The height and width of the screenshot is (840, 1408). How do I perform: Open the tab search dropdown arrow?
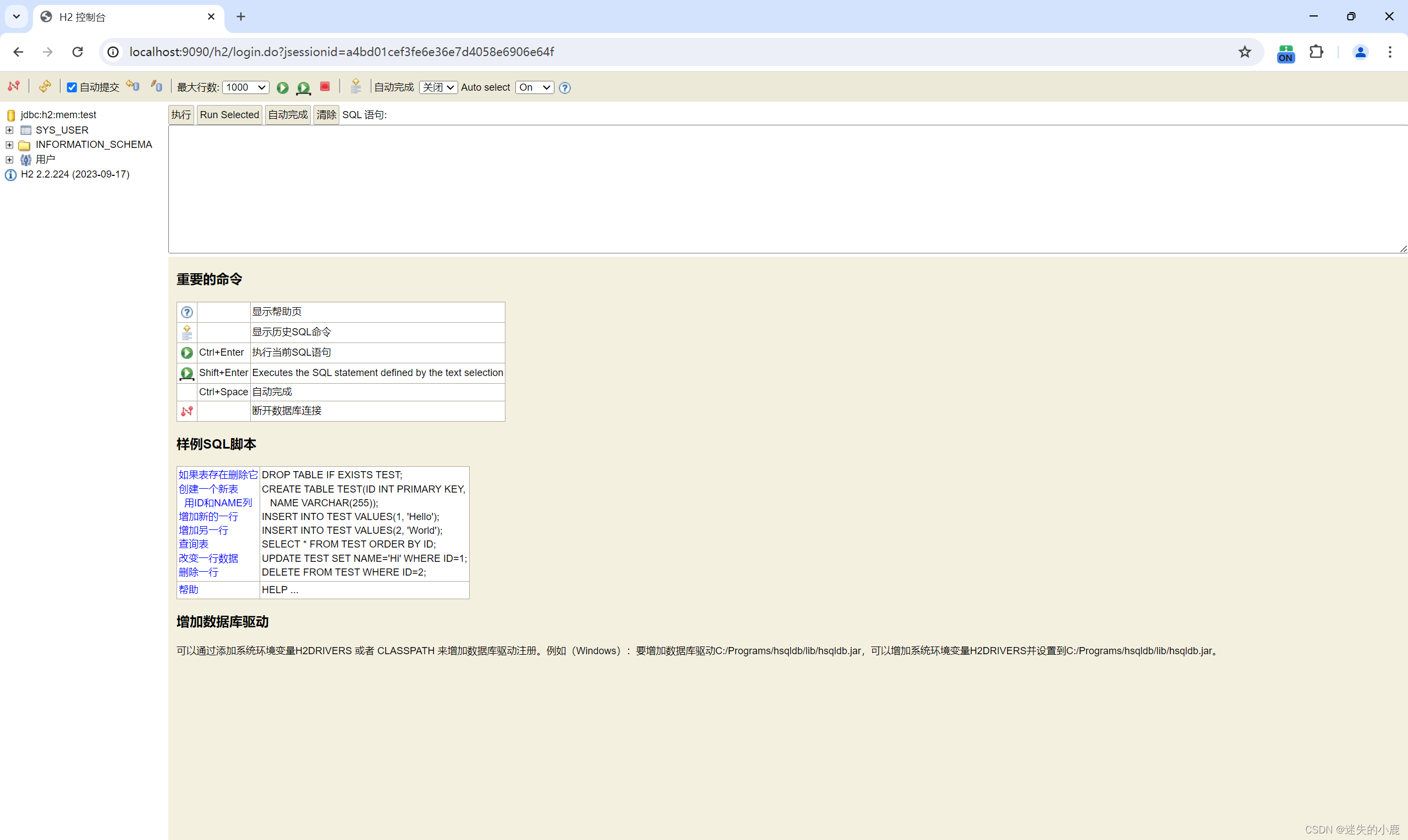pyautogui.click(x=16, y=17)
